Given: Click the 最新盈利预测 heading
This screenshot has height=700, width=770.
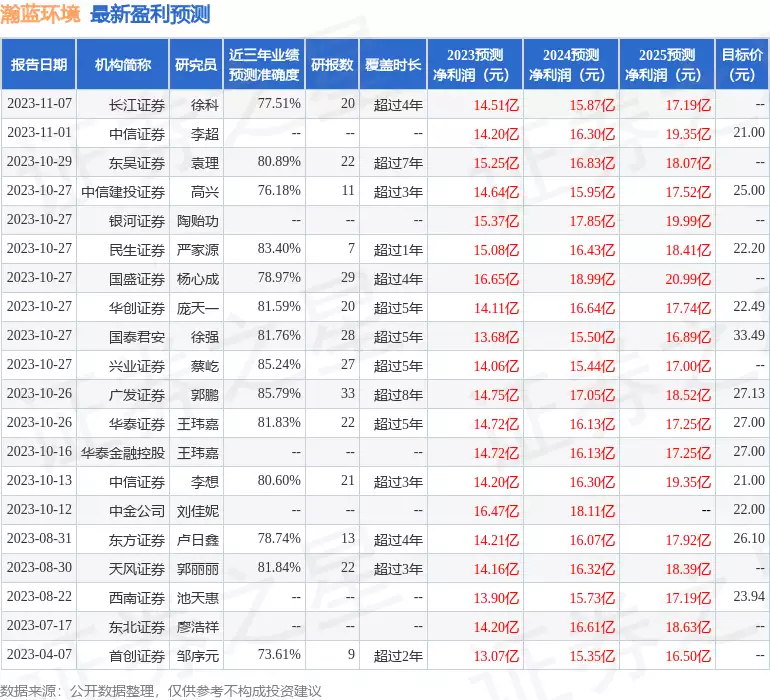Looking at the screenshot, I should [x=150, y=14].
